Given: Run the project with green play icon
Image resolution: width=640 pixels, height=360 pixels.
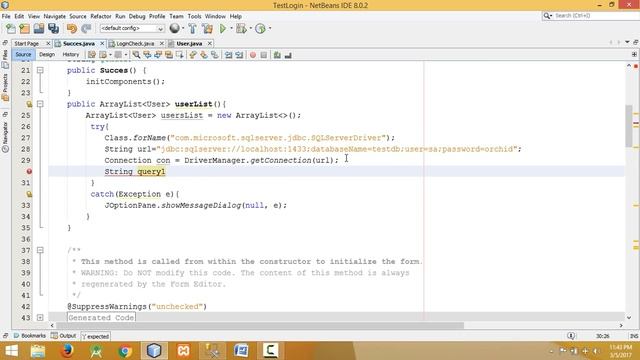Looking at the screenshot, I should pyautogui.click(x=223, y=29).
